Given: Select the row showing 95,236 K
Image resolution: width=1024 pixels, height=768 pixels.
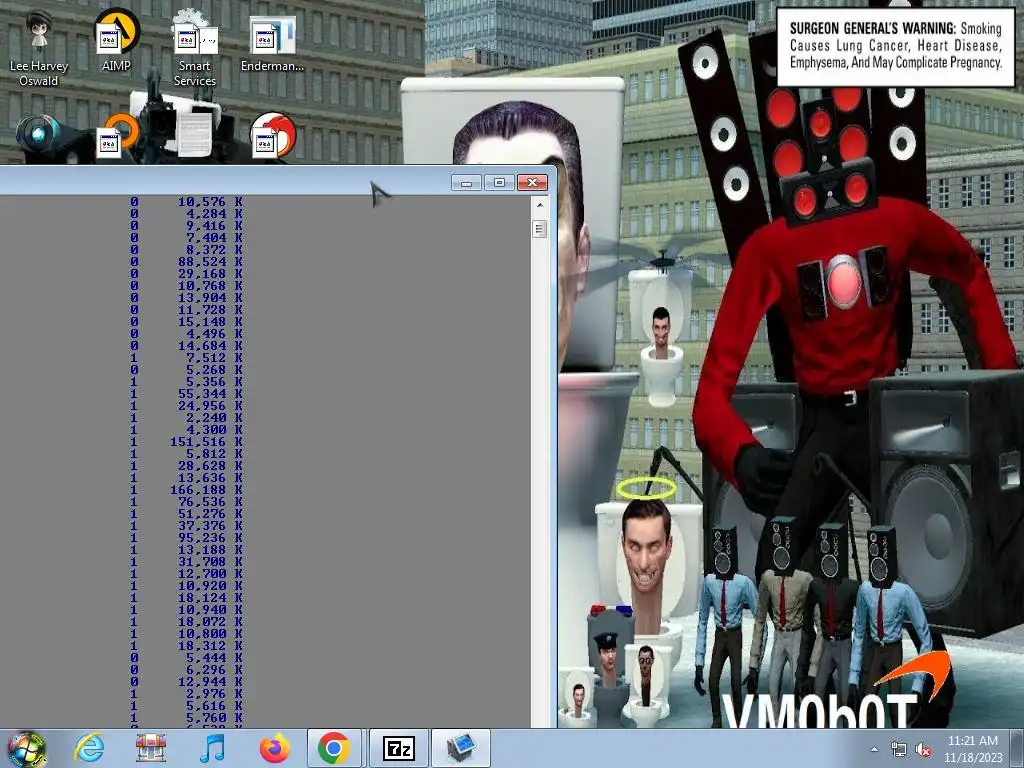Looking at the screenshot, I should click(x=186, y=538).
